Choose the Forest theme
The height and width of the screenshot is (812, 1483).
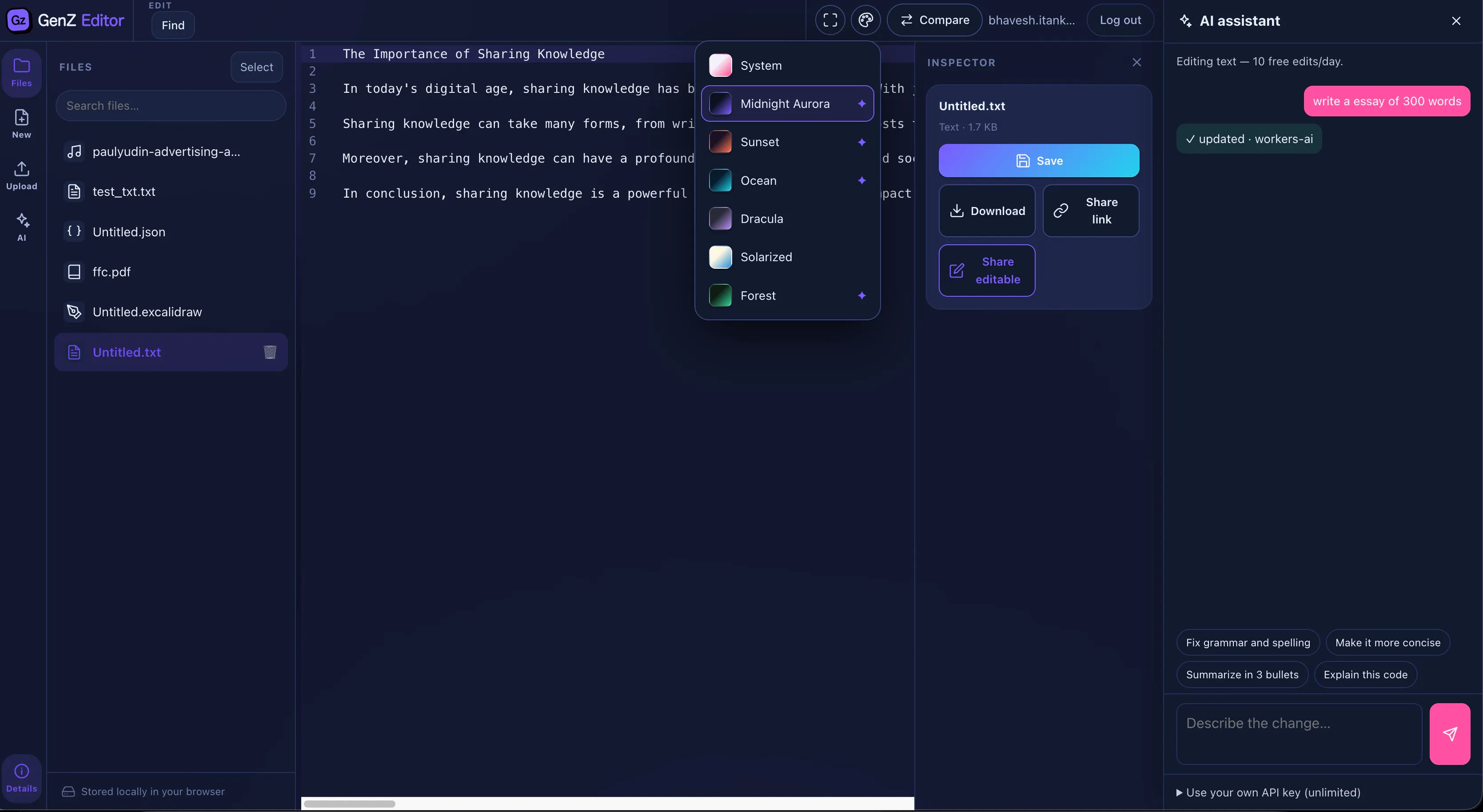[x=787, y=295]
